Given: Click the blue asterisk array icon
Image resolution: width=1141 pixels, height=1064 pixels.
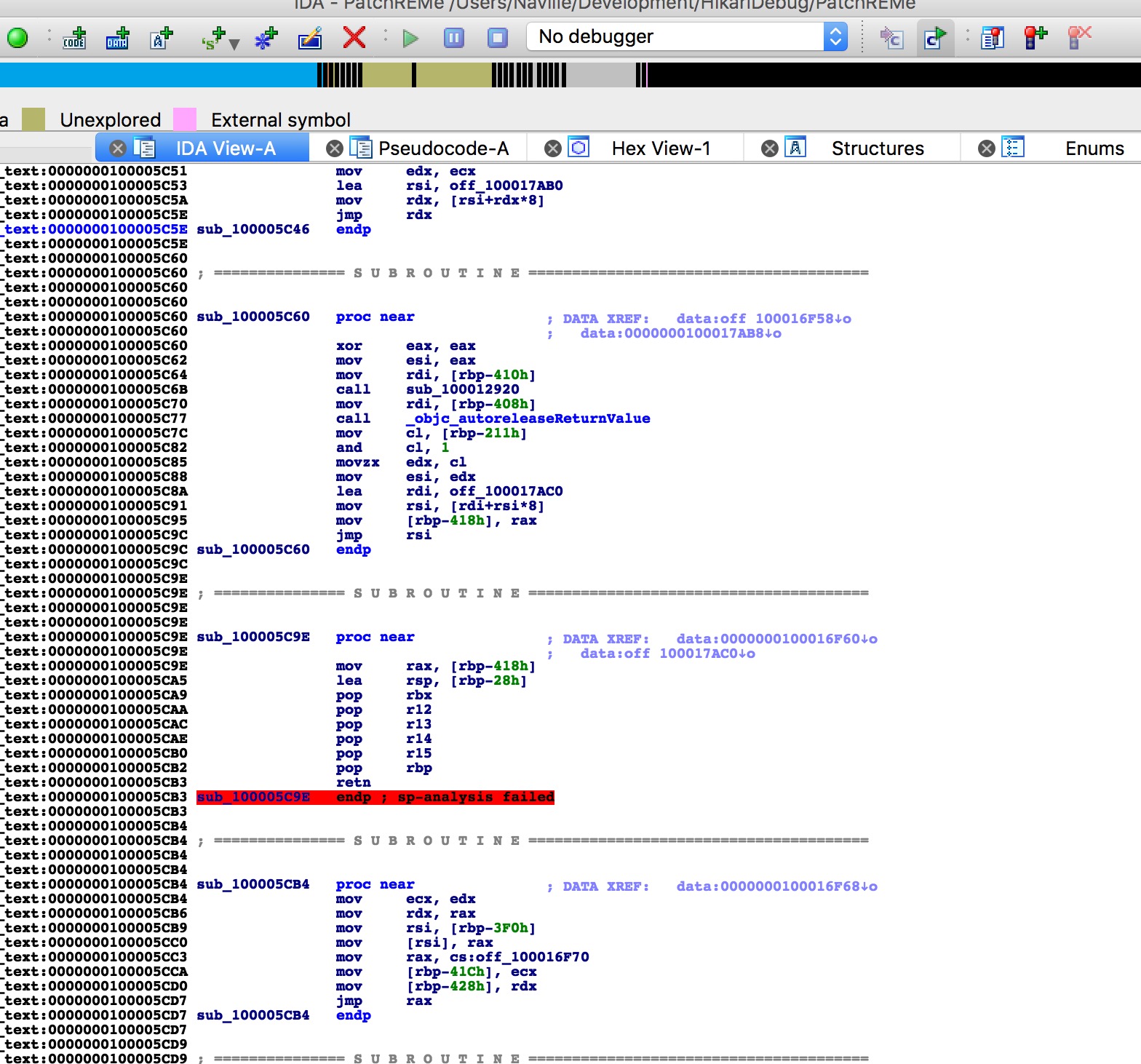Looking at the screenshot, I should click(266, 38).
